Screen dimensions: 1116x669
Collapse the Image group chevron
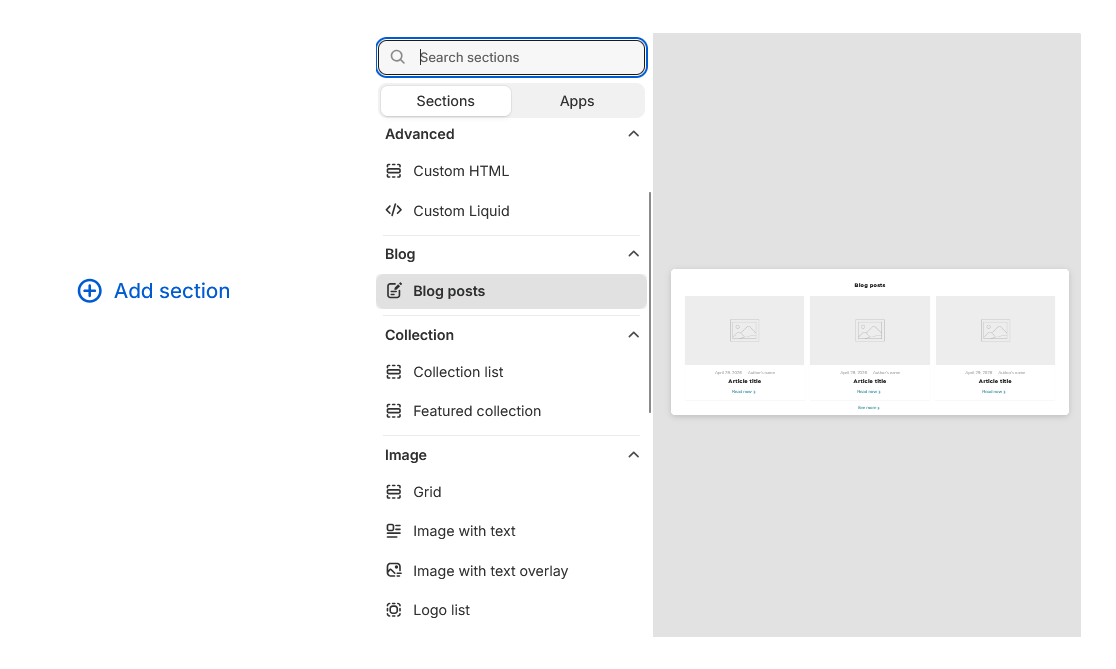633,455
